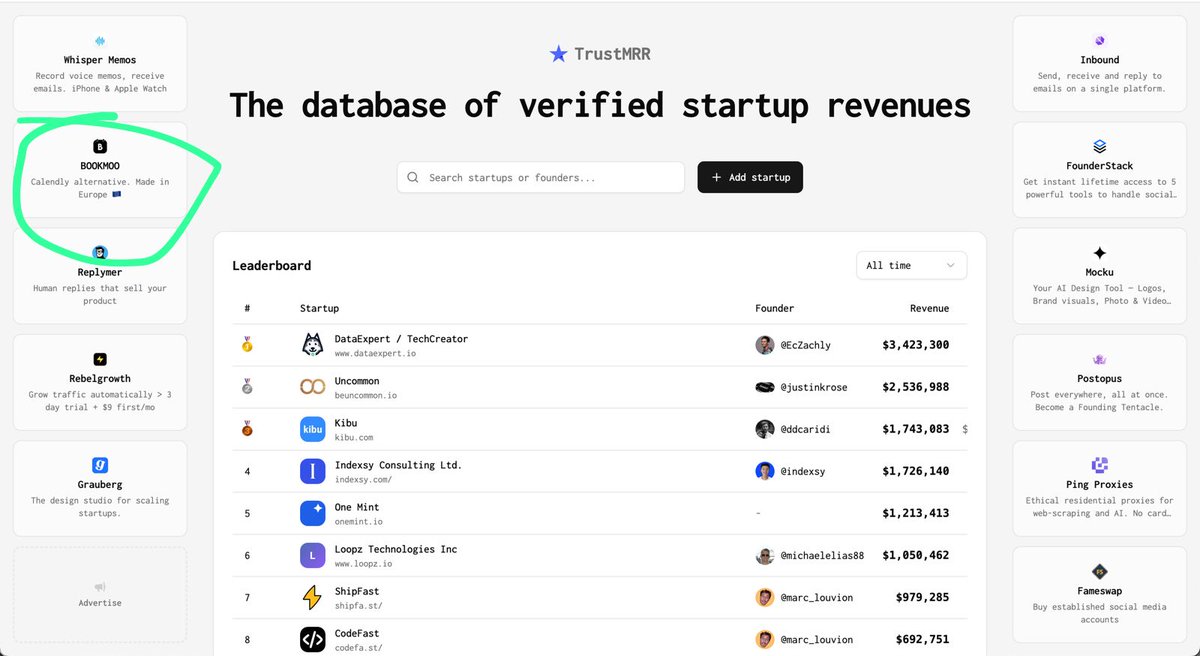Click the $979,285 revenue value
The image size is (1200, 656).
pos(922,597)
